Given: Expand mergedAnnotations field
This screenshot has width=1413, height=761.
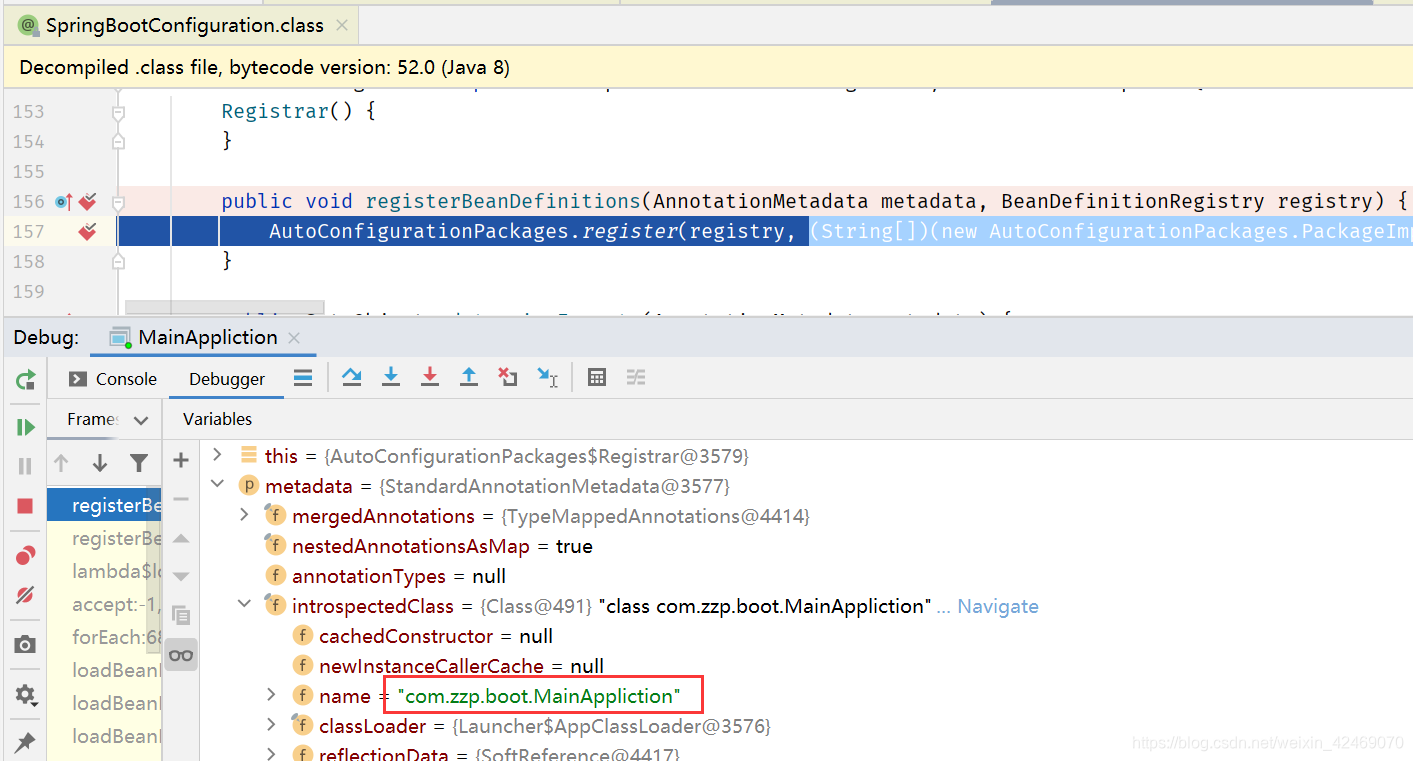Looking at the screenshot, I should coord(244,515).
